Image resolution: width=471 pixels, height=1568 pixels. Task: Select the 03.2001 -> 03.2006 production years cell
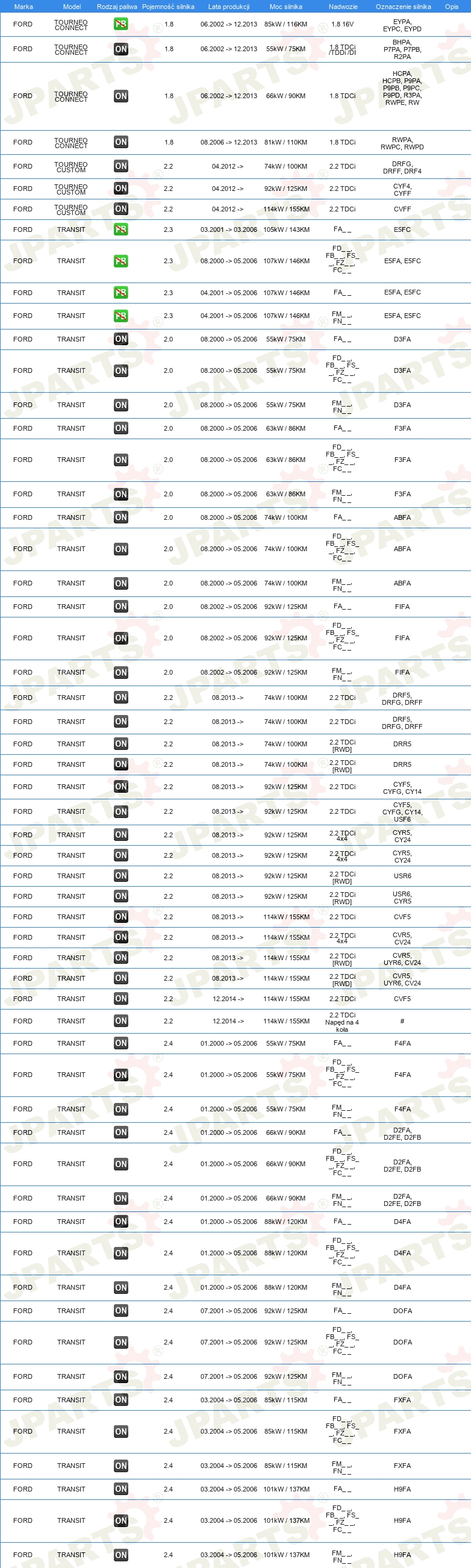(x=229, y=230)
